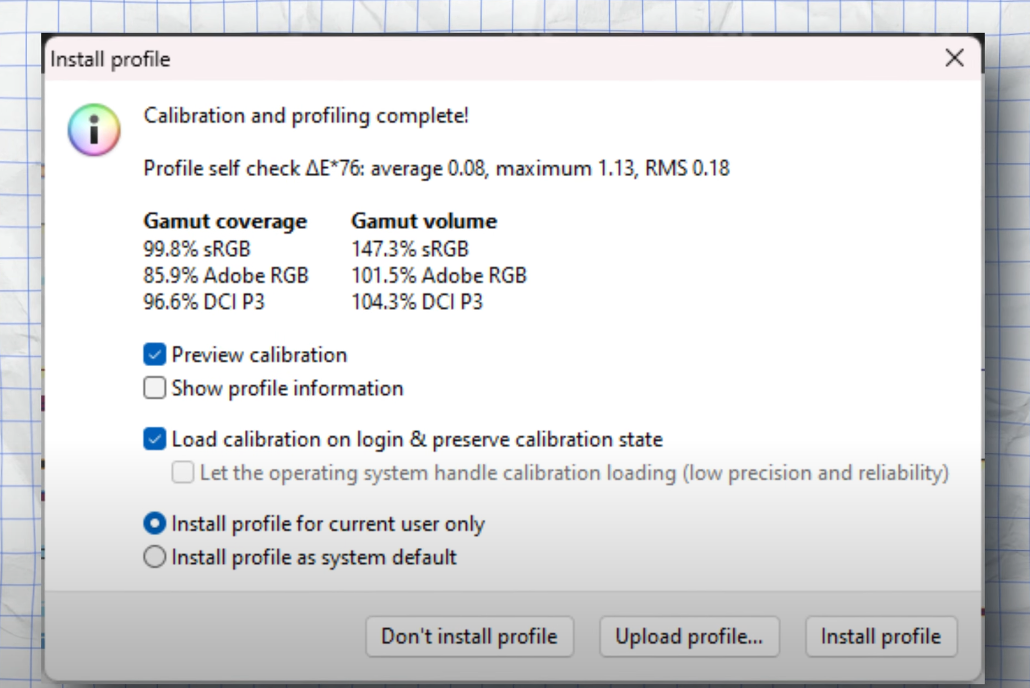Click the Gamut volume heading
The height and width of the screenshot is (688, 1030).
pyautogui.click(x=424, y=221)
